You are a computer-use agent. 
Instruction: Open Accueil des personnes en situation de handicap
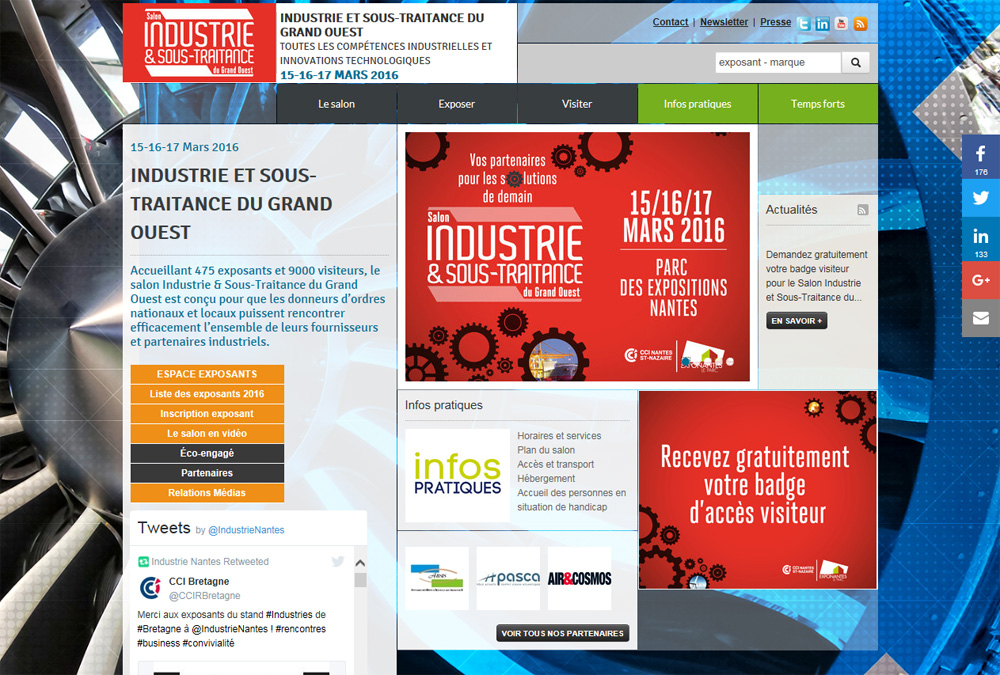[571, 500]
